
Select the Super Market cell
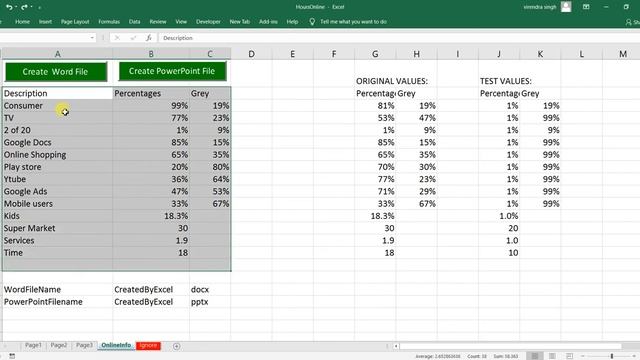click(x=58, y=228)
